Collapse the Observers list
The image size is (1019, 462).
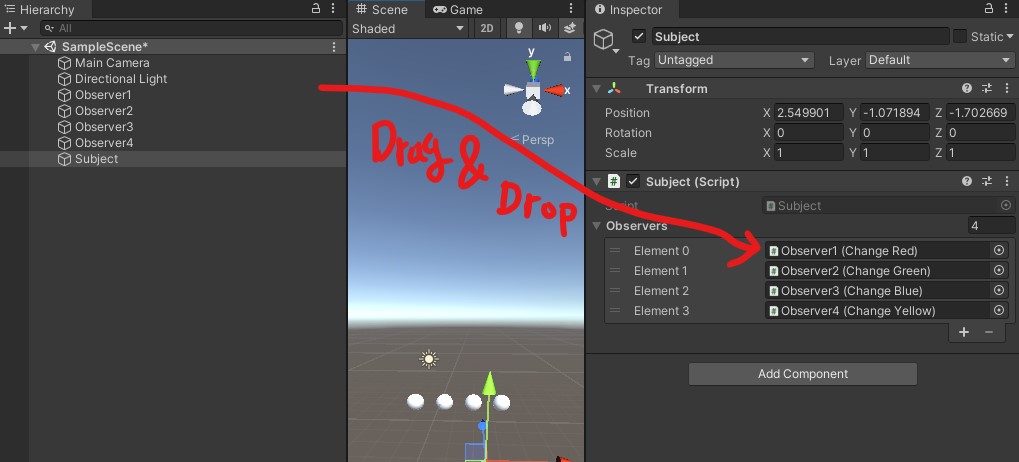pyautogui.click(x=596, y=226)
